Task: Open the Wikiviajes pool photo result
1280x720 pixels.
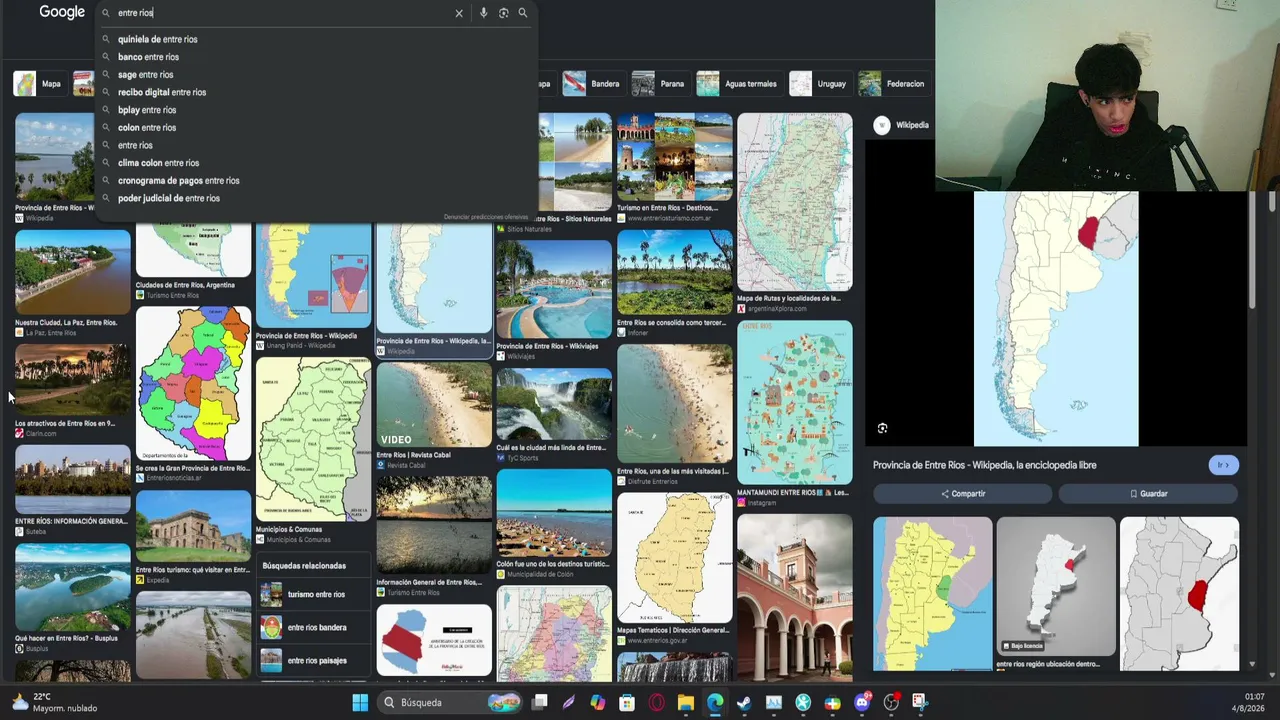Action: pyautogui.click(x=554, y=289)
